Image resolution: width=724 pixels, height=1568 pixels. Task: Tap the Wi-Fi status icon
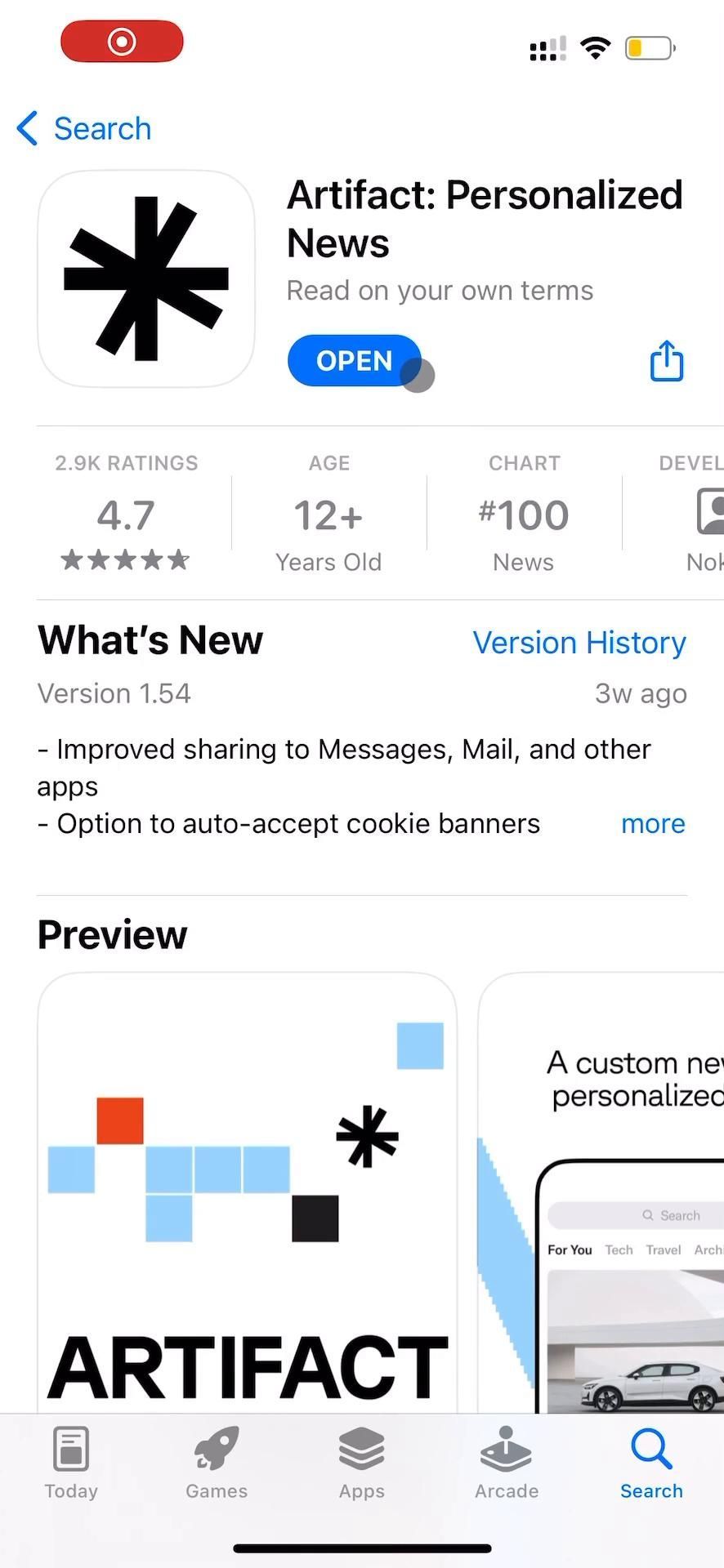click(x=596, y=47)
